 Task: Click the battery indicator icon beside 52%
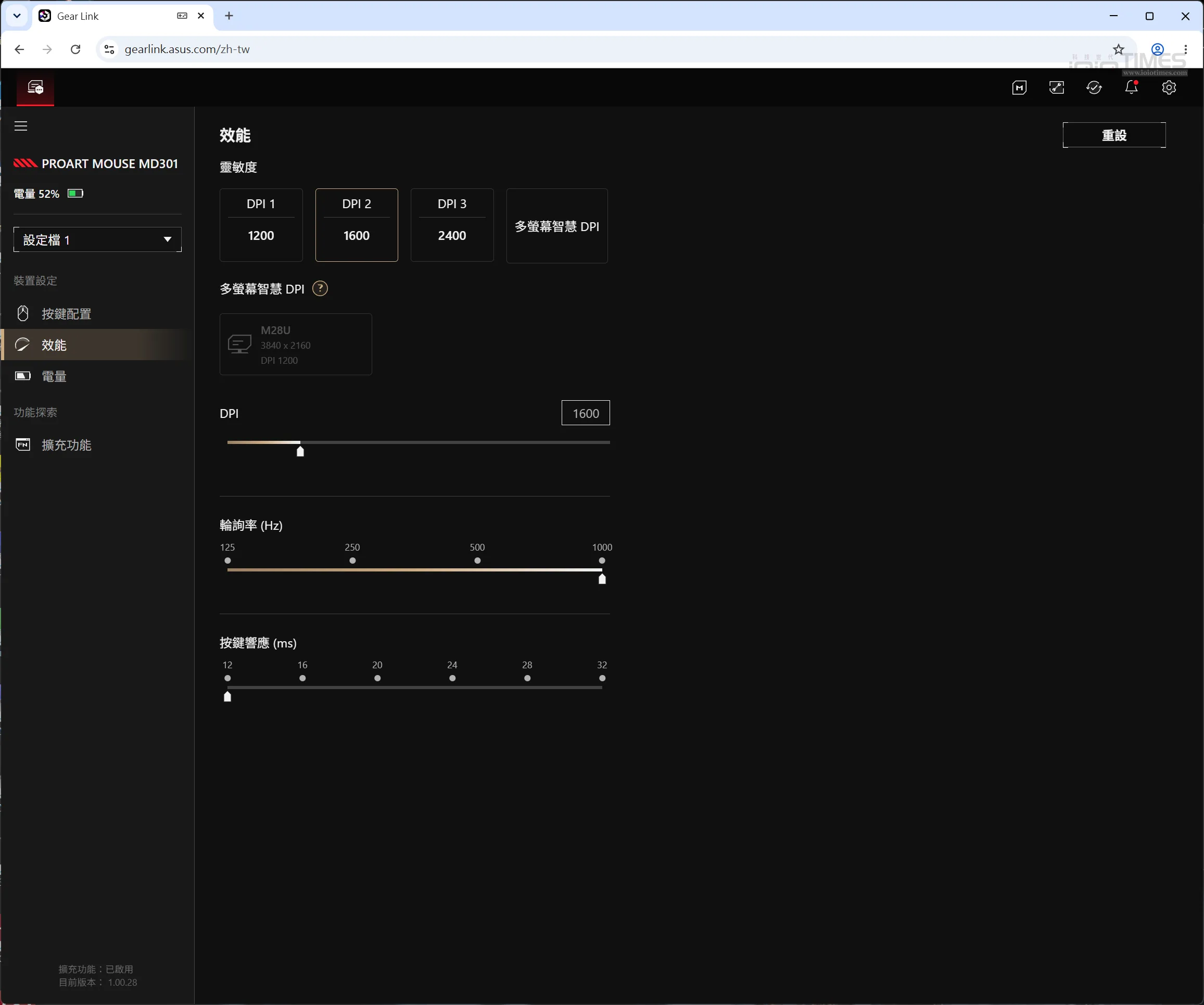click(75, 193)
